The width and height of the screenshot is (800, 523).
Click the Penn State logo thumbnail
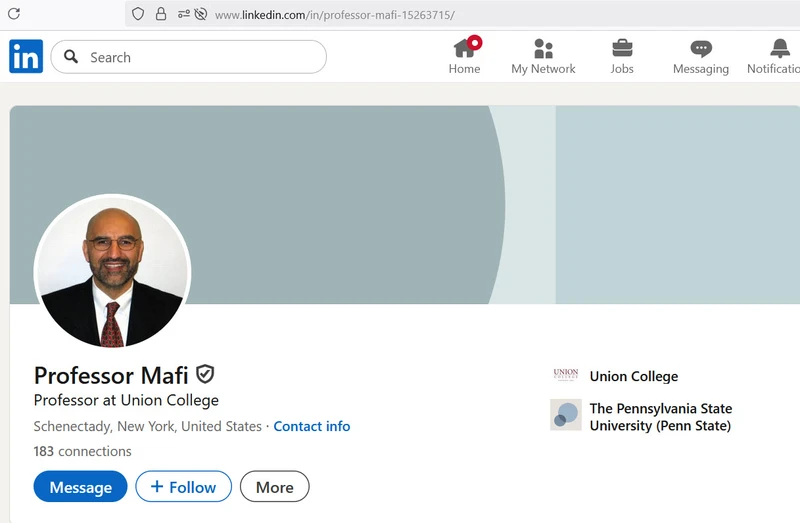(566, 415)
